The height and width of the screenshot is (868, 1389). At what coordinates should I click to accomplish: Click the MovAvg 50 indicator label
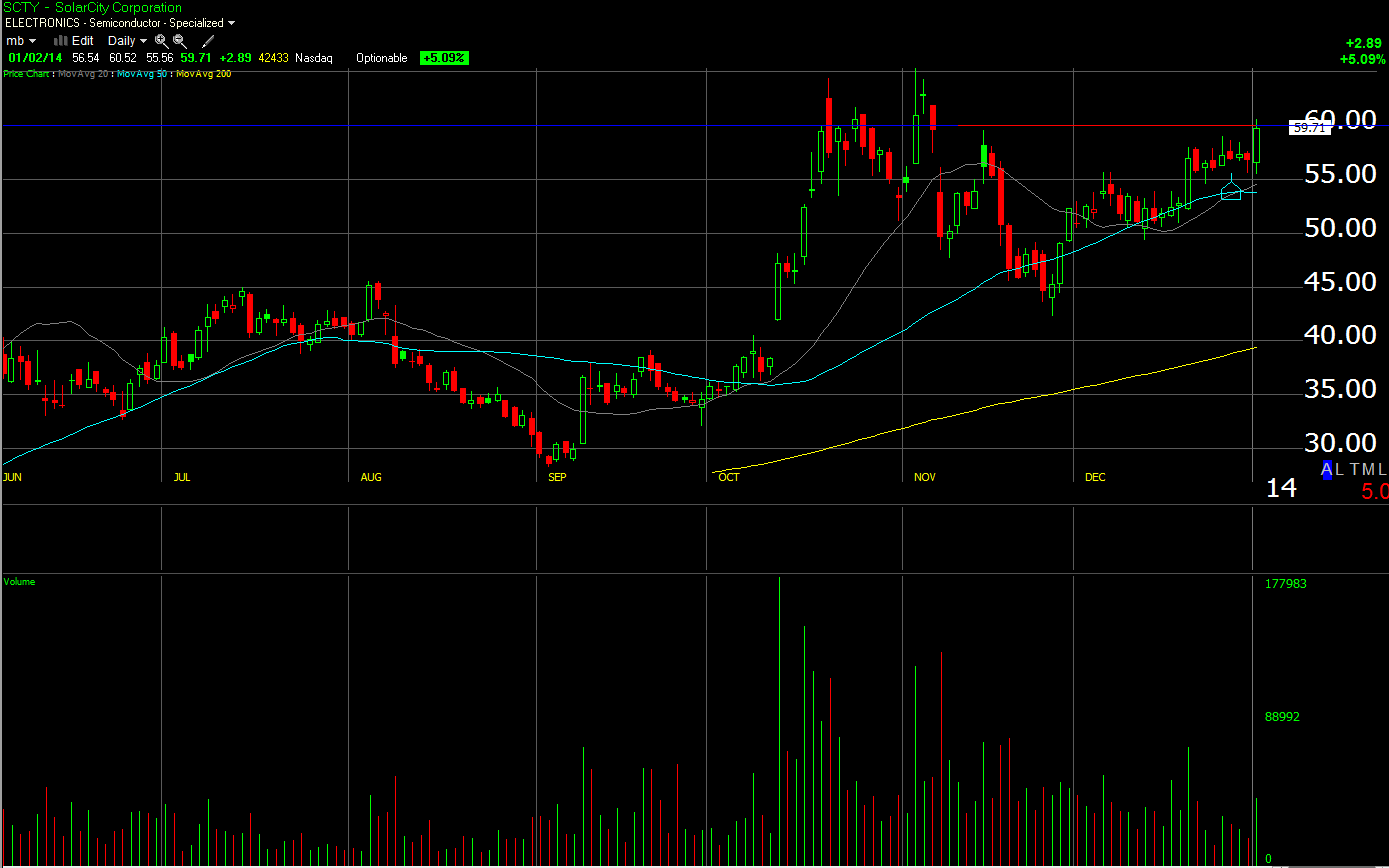coord(142,74)
